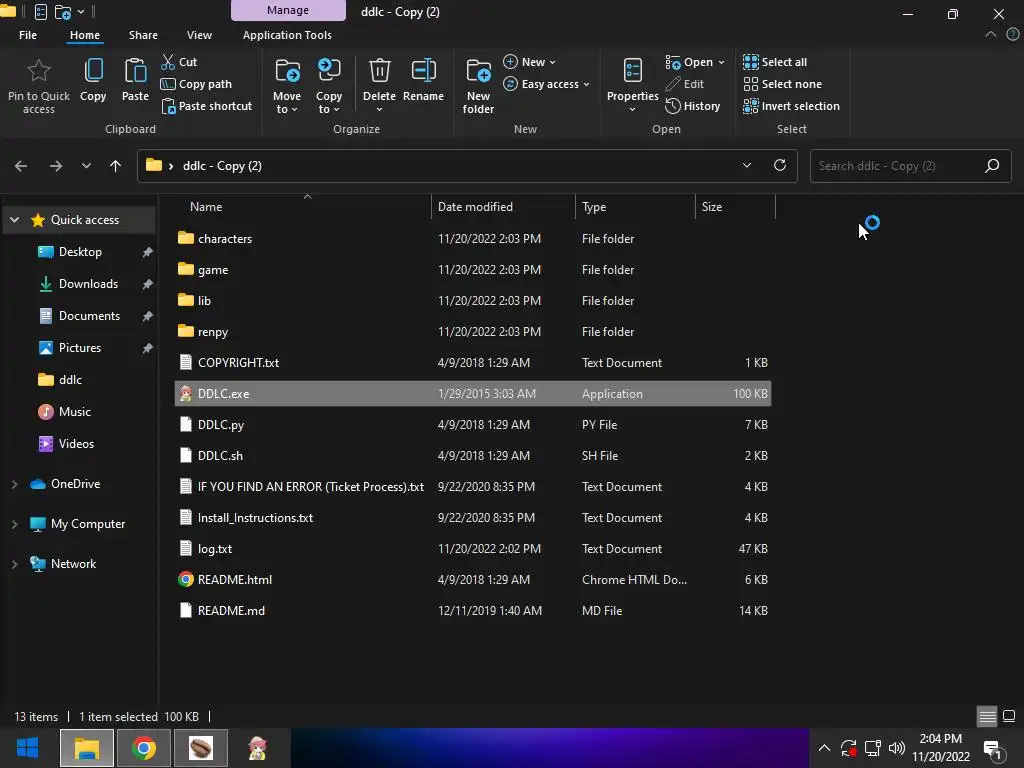Screen dimensions: 1024x768
Task: Open Application Tools tab
Action: coord(287,35)
